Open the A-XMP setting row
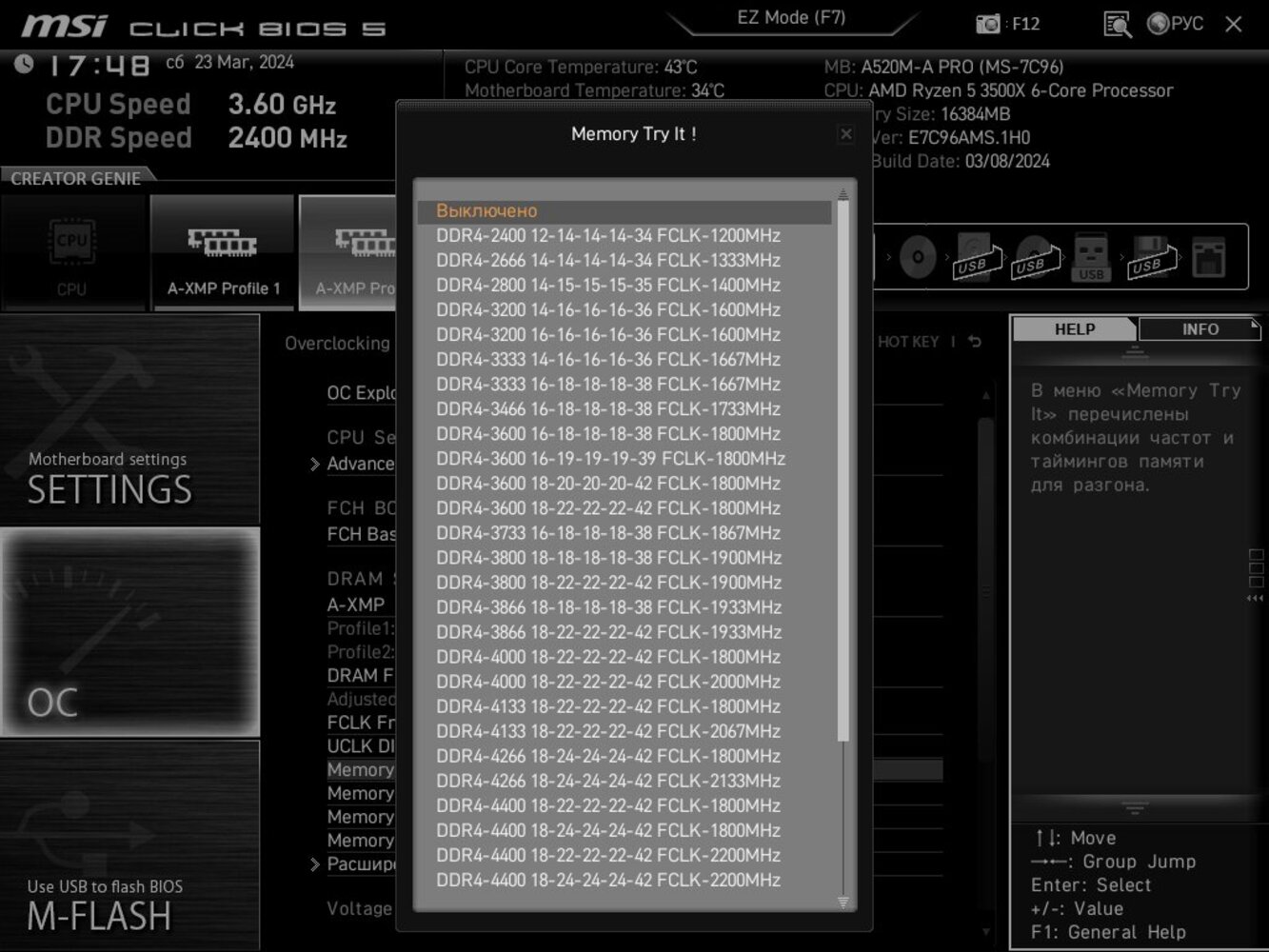The height and width of the screenshot is (952, 1269). 357,605
